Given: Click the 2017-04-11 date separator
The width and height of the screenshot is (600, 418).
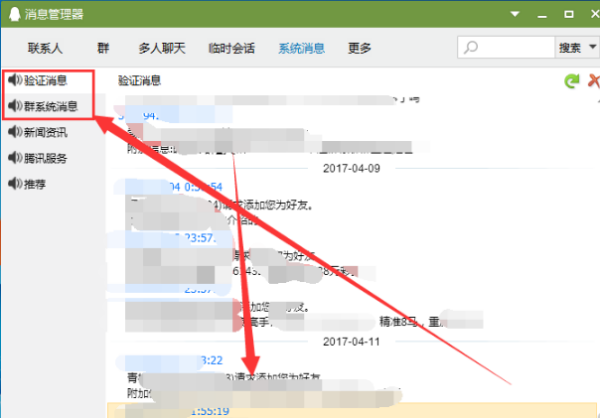Looking at the screenshot, I should pyautogui.click(x=352, y=341).
